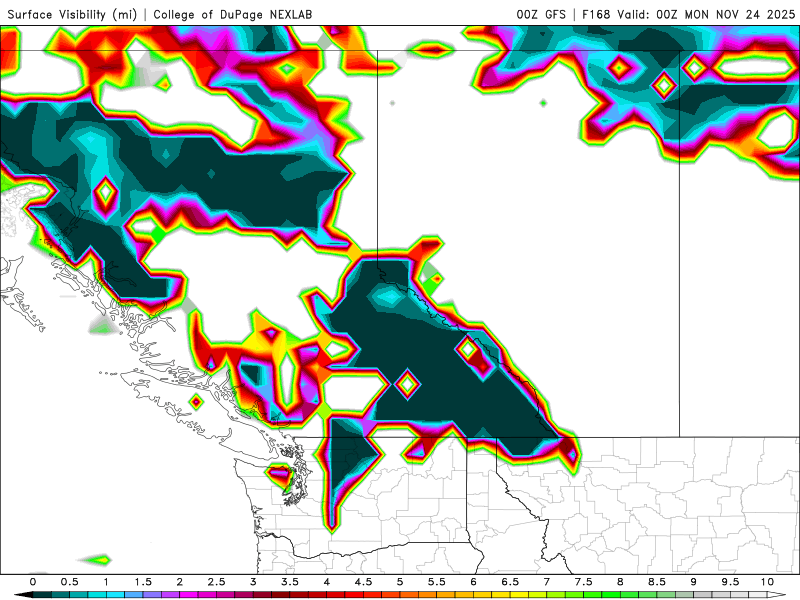Click the colorbar label "10"
This screenshot has width=800, height=600.
click(767, 582)
